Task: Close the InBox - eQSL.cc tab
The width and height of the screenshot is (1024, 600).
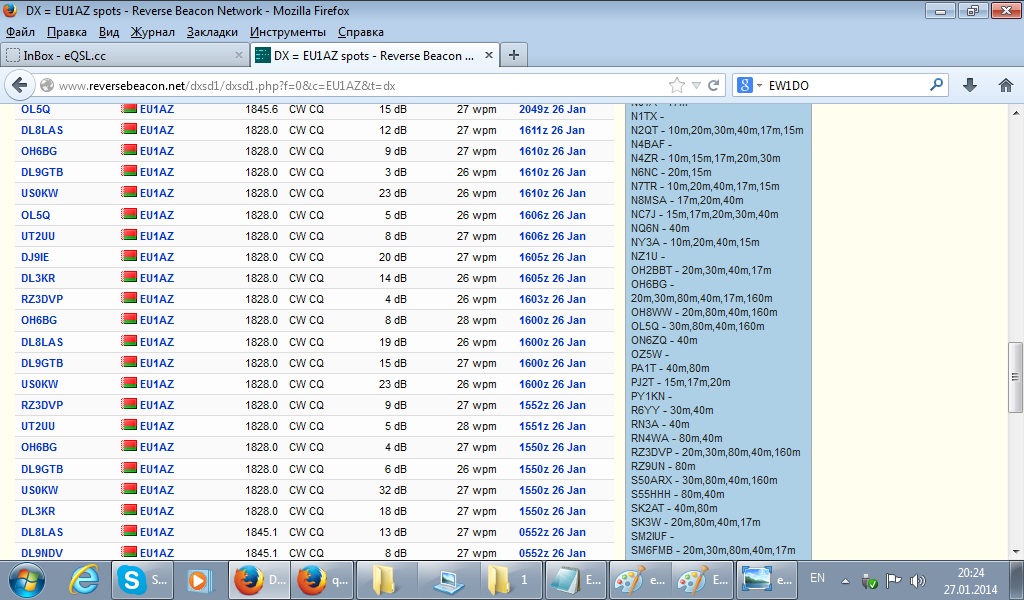Action: pyautogui.click(x=239, y=55)
